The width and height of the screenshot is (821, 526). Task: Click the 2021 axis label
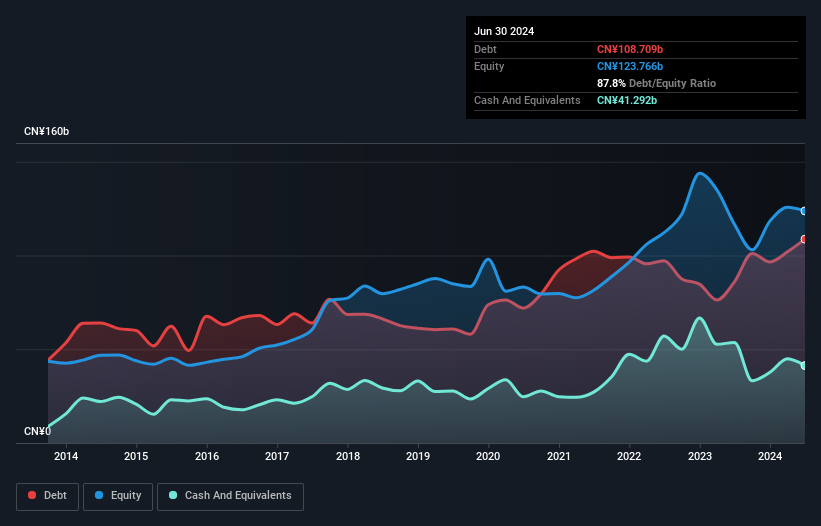pyautogui.click(x=559, y=456)
